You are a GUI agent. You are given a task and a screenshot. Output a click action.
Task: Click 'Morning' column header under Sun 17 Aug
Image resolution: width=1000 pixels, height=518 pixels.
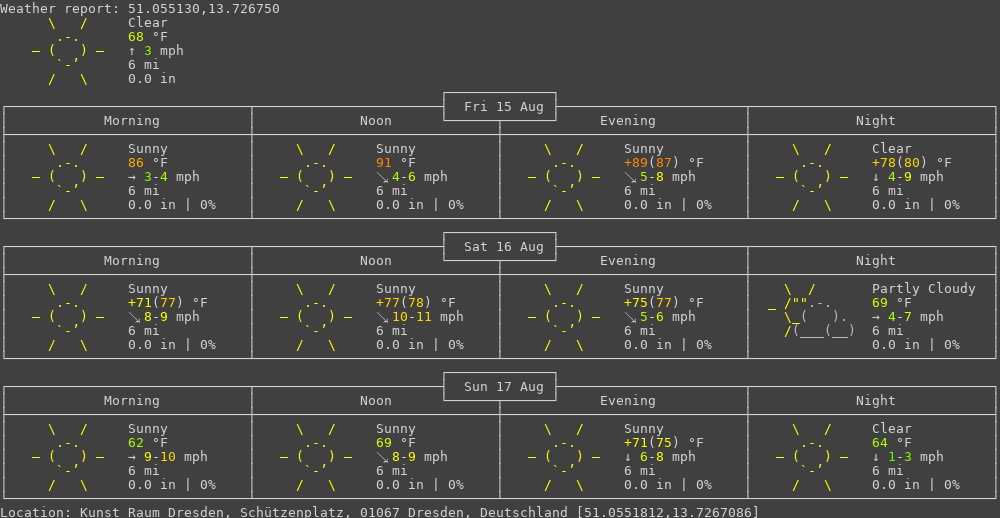[x=131, y=401]
